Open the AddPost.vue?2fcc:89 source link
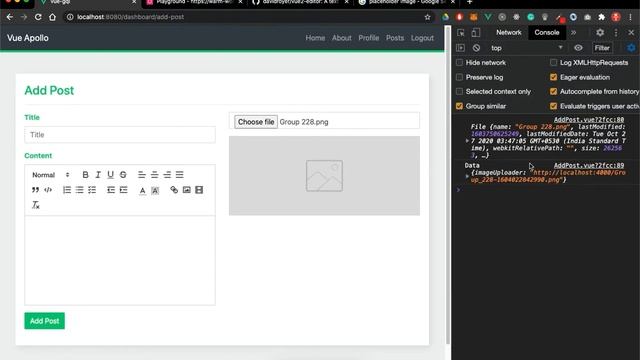Image resolution: width=640 pixels, height=360 pixels. 589,165
